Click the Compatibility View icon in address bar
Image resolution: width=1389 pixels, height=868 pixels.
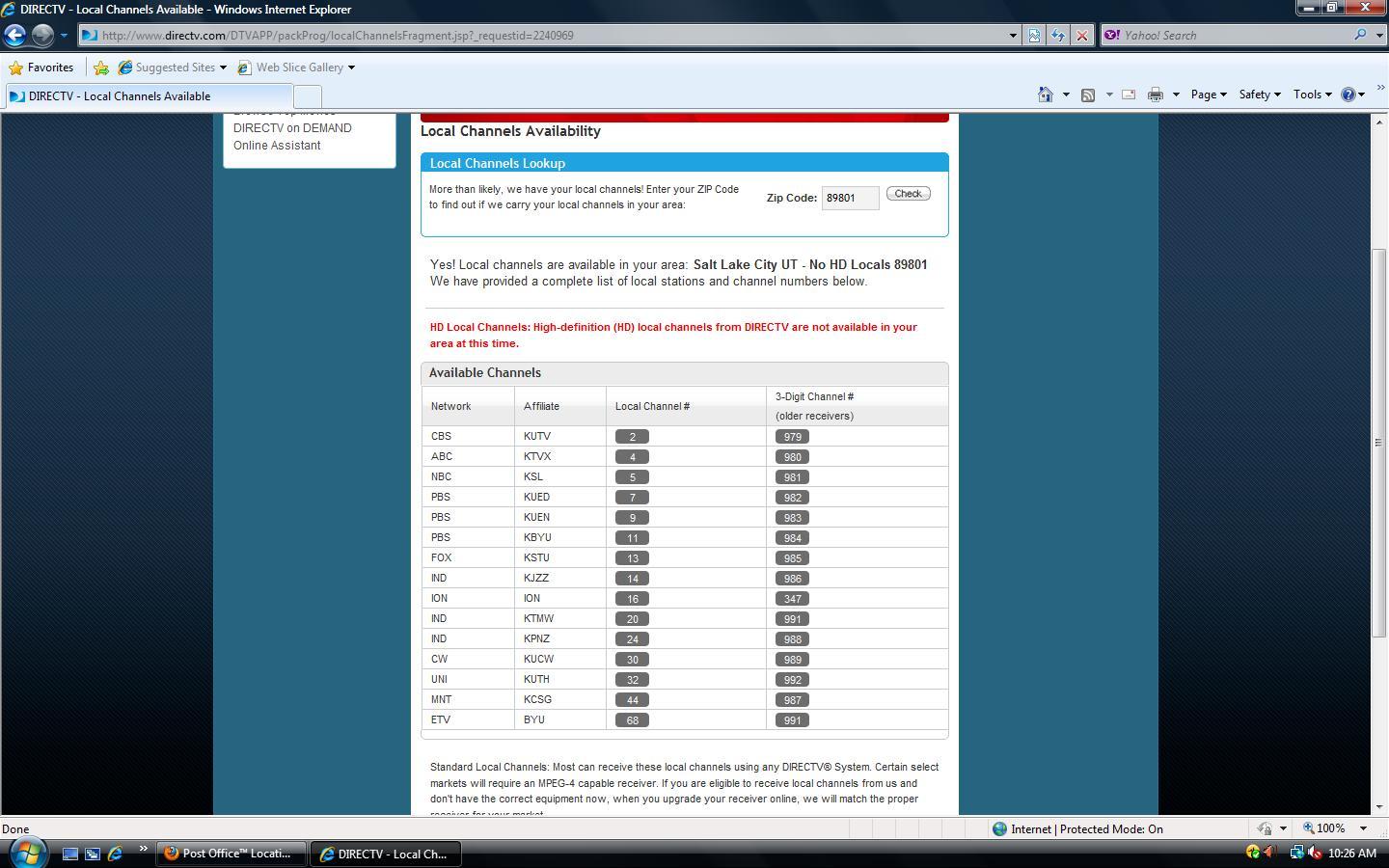click(x=1034, y=36)
